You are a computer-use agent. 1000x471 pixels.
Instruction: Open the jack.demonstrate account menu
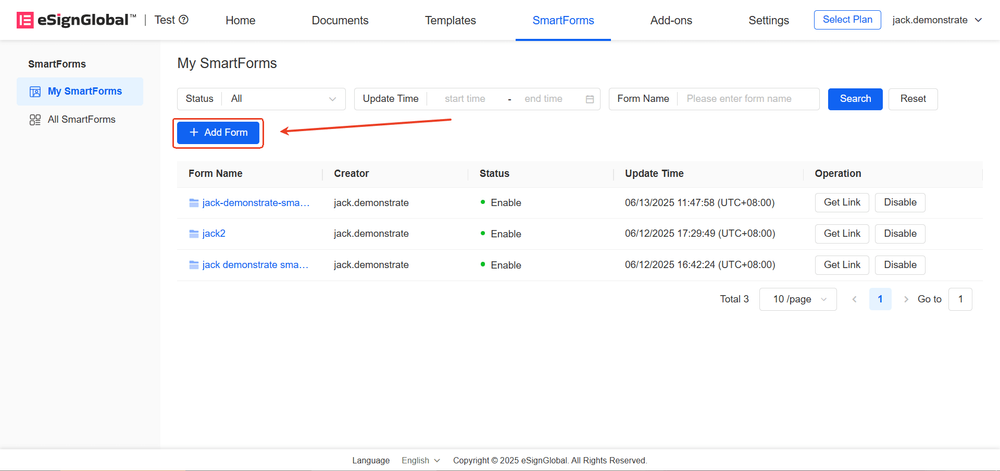[x=937, y=20]
